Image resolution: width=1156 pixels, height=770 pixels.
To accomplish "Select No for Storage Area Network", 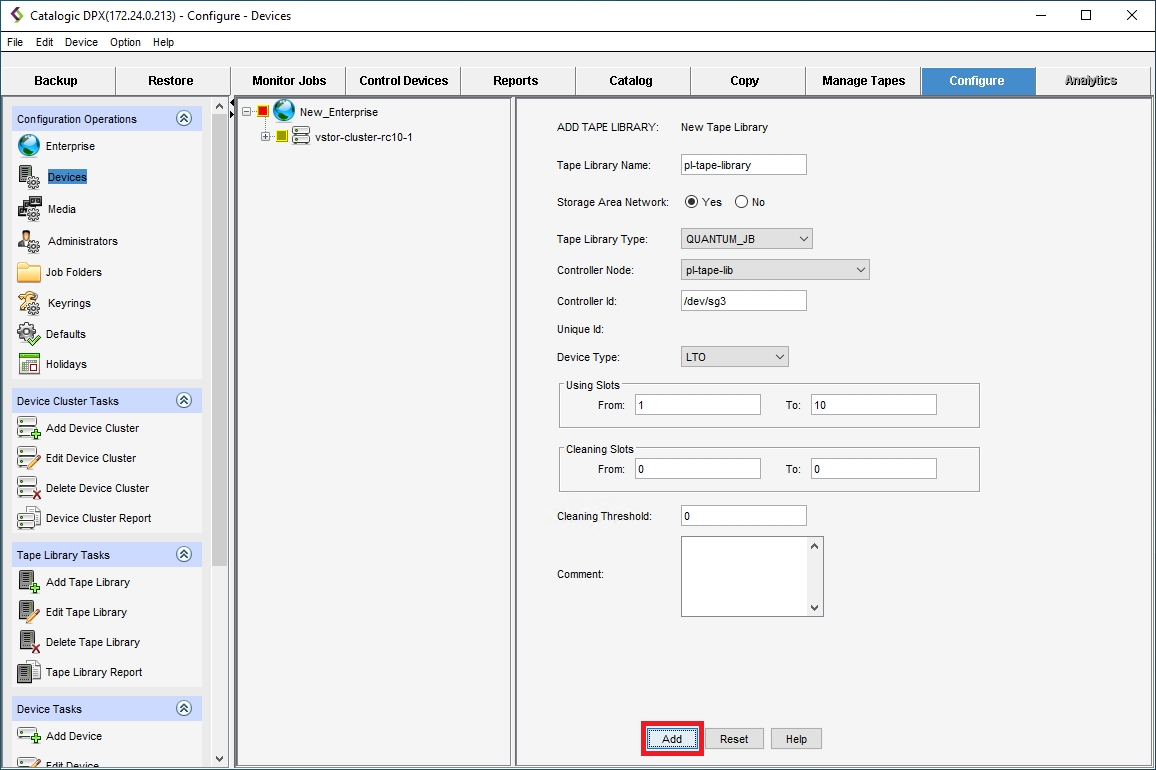I will 741,202.
